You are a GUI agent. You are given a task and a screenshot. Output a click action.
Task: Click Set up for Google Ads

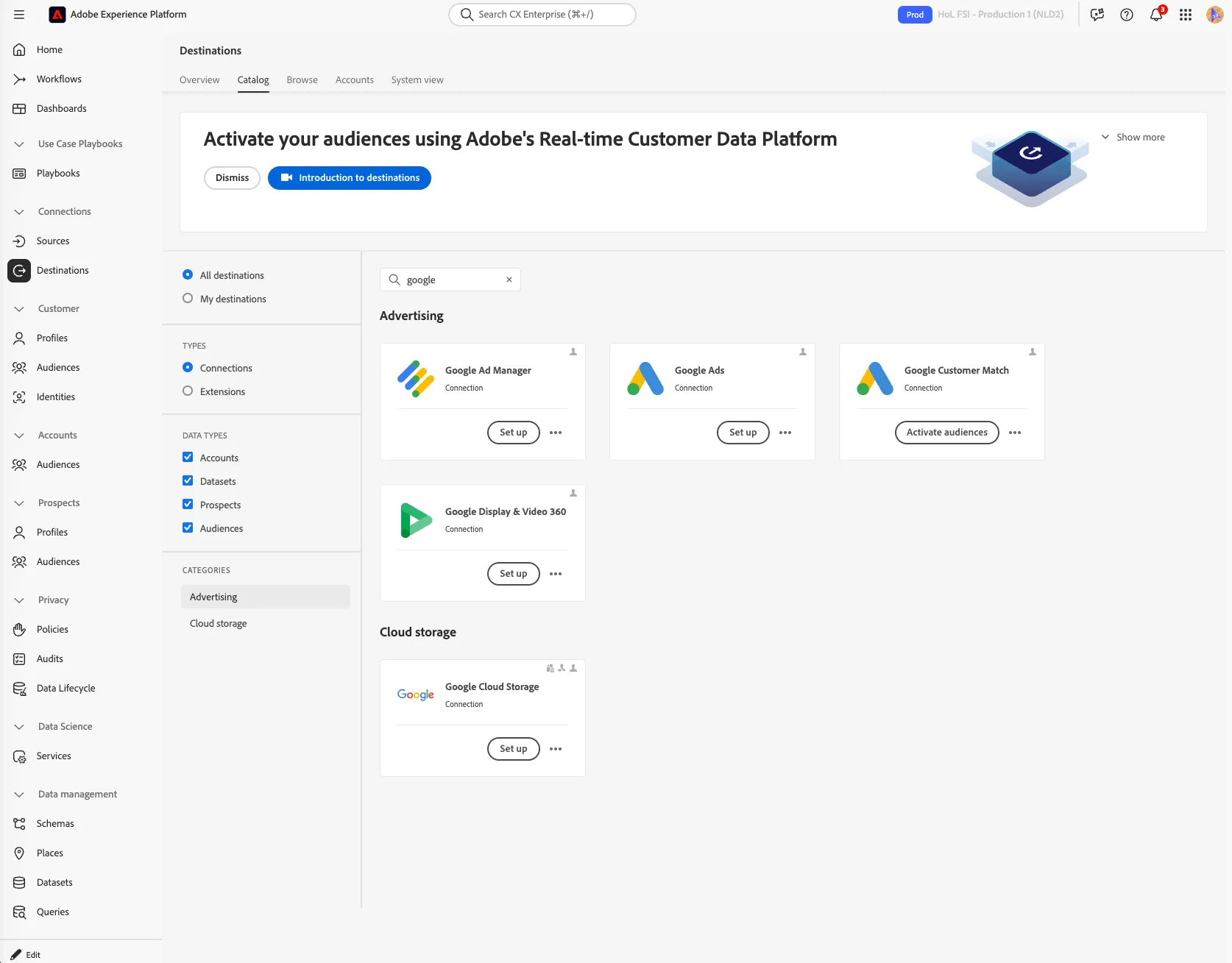click(x=743, y=433)
